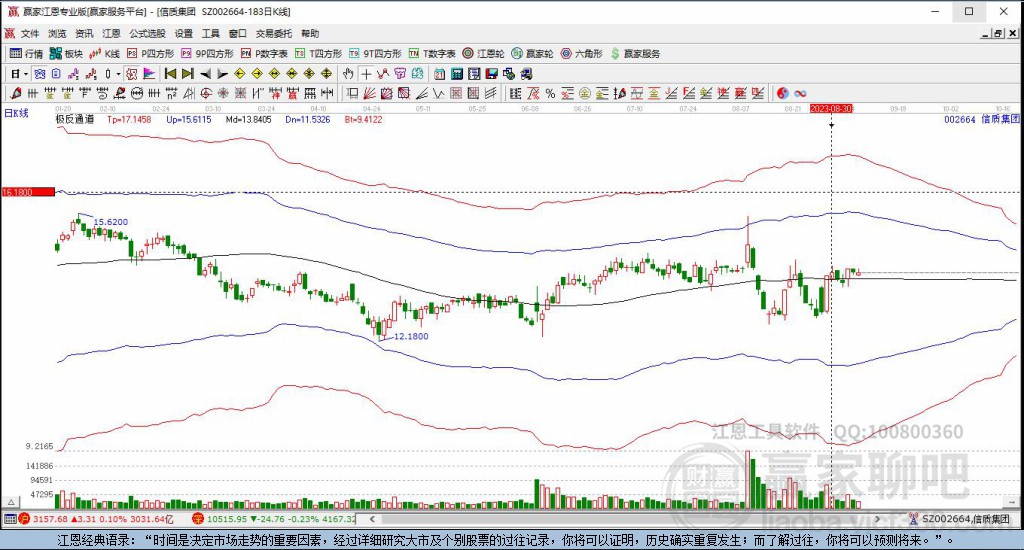Open the 日 period dropdown arrow
This screenshot has width=1024, height=550.
coord(26,74)
